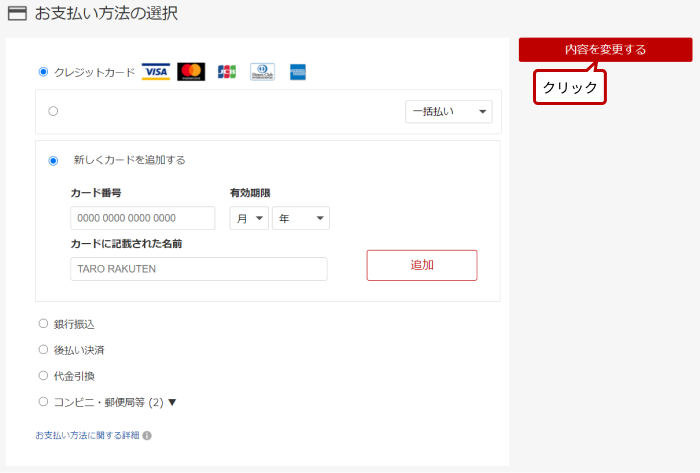700x473 pixels.
Task: Select the saved card radio next to 一括払い
Action: (x=53, y=111)
